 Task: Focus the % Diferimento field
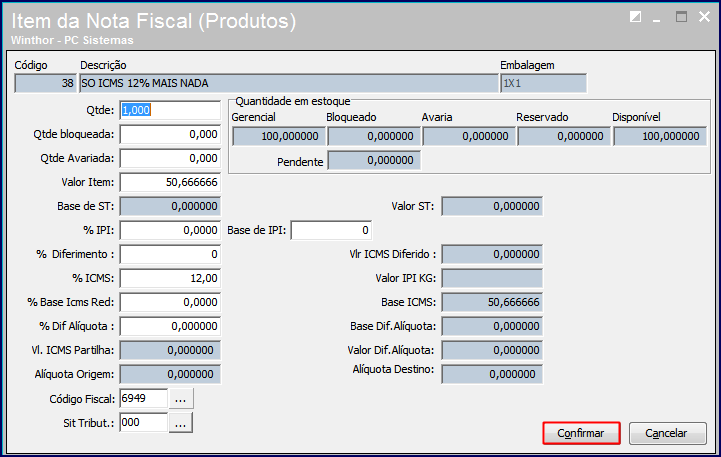(x=170, y=254)
